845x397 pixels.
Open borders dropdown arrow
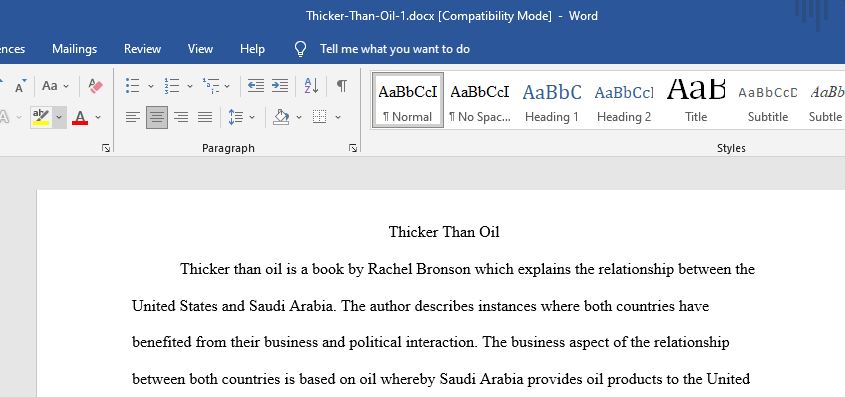[x=338, y=117]
